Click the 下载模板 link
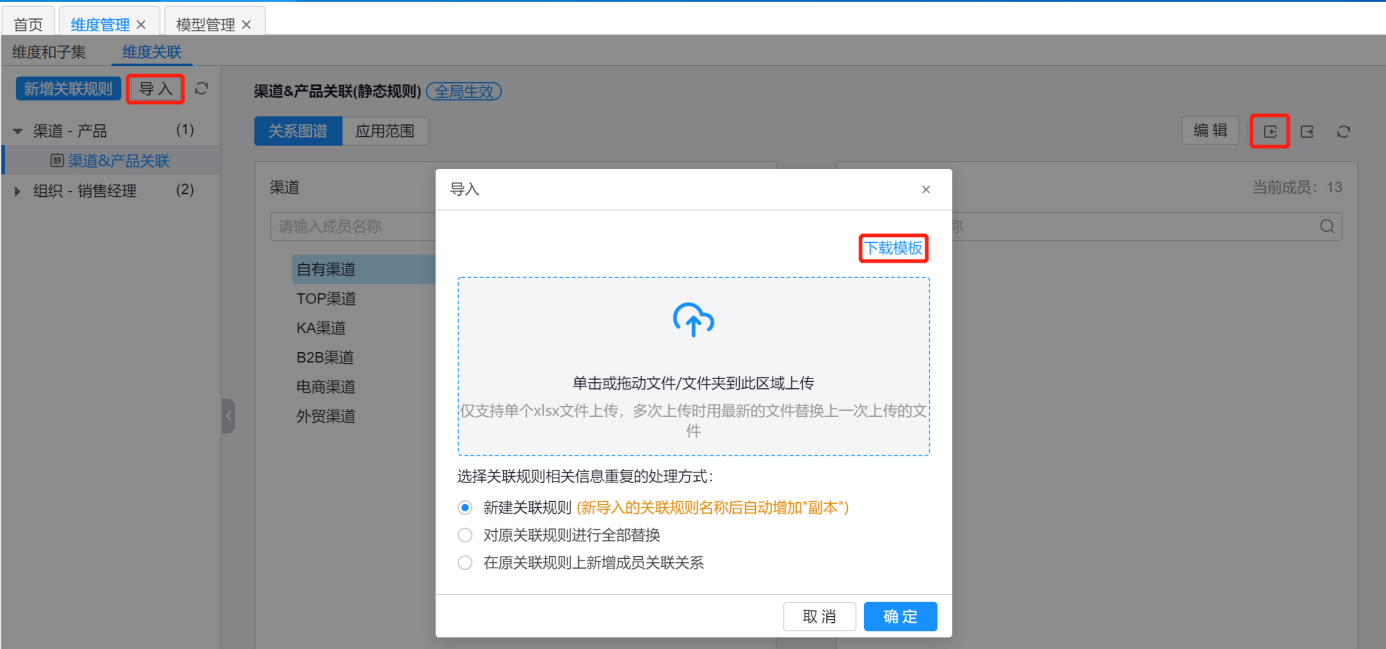This screenshot has height=649, width=1386. 893,248
